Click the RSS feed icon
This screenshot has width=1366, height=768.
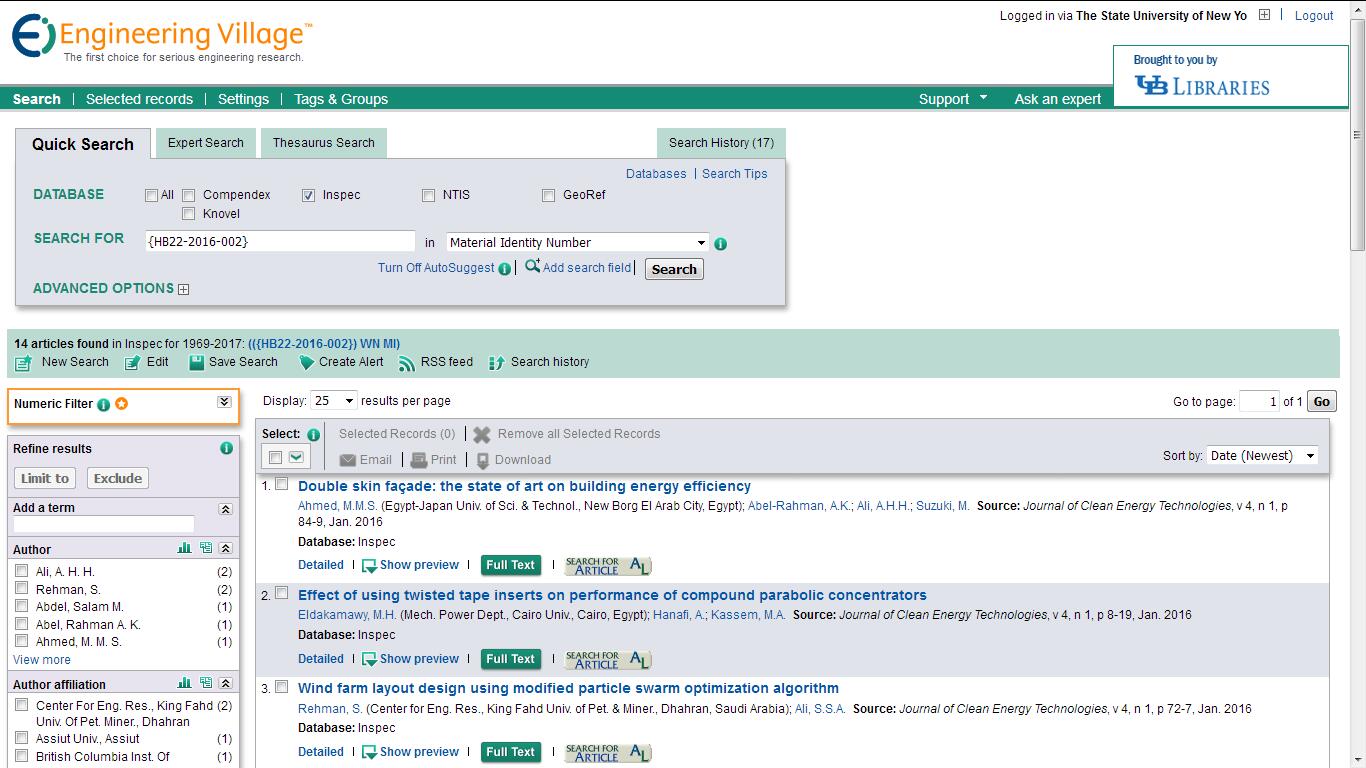pyautogui.click(x=406, y=363)
